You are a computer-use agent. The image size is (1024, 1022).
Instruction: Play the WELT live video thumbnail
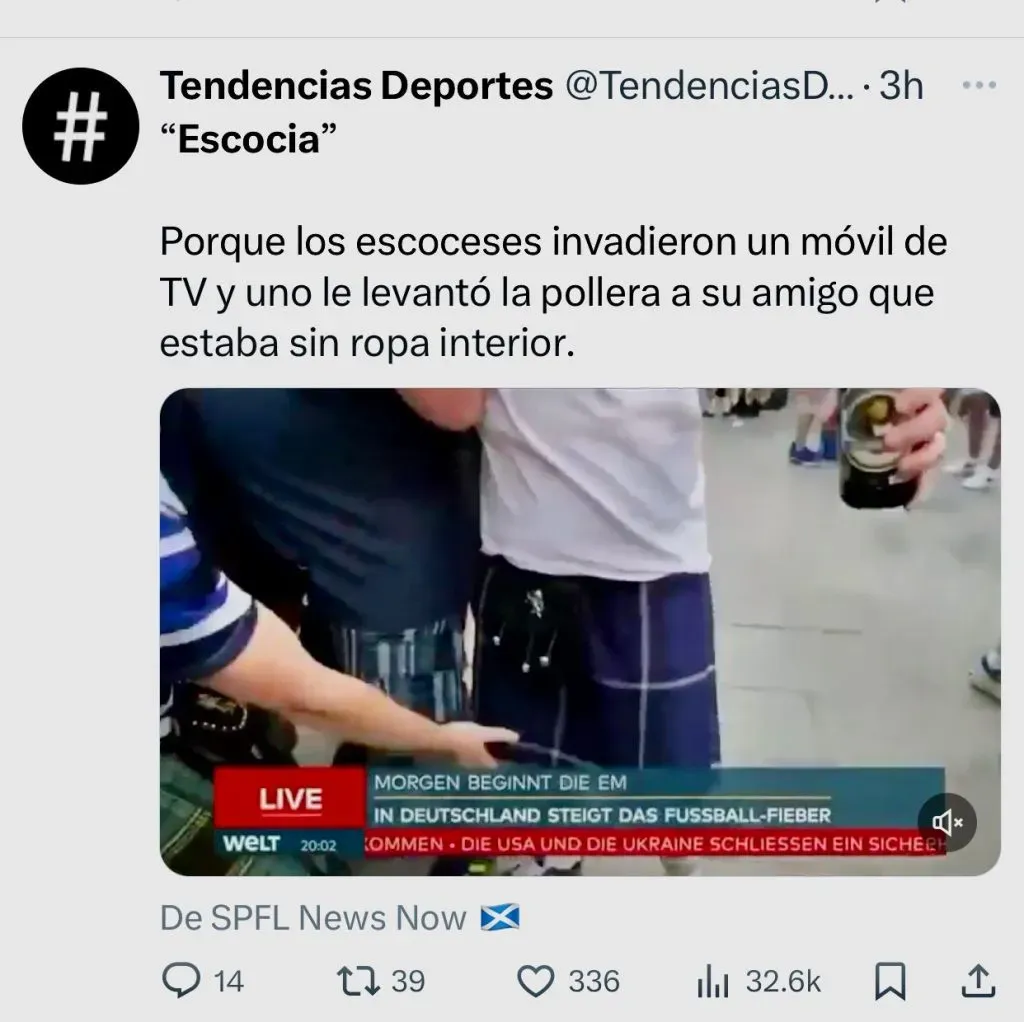(x=580, y=631)
